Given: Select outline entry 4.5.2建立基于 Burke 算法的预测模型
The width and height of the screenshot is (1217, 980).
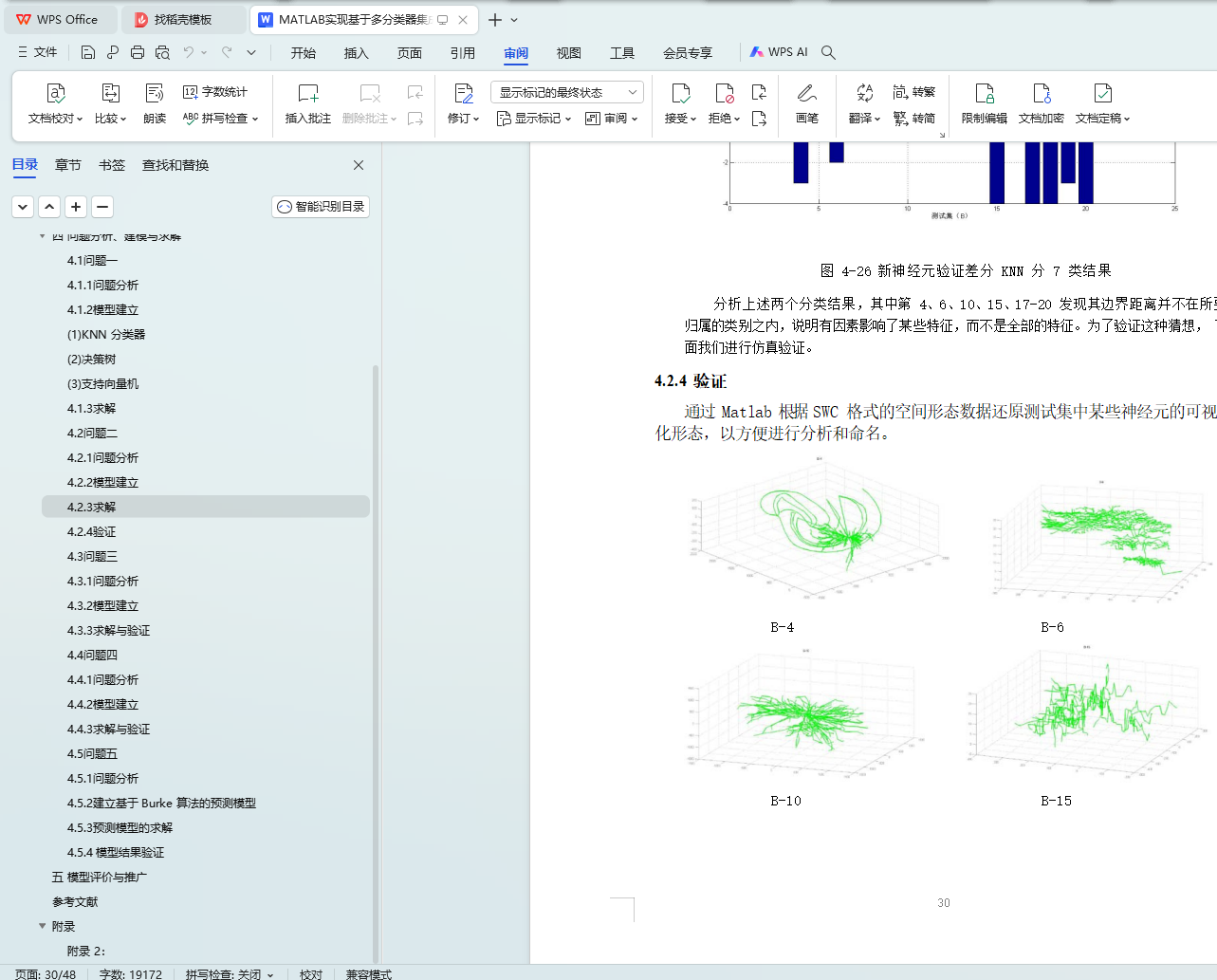Looking at the screenshot, I should (161, 804).
